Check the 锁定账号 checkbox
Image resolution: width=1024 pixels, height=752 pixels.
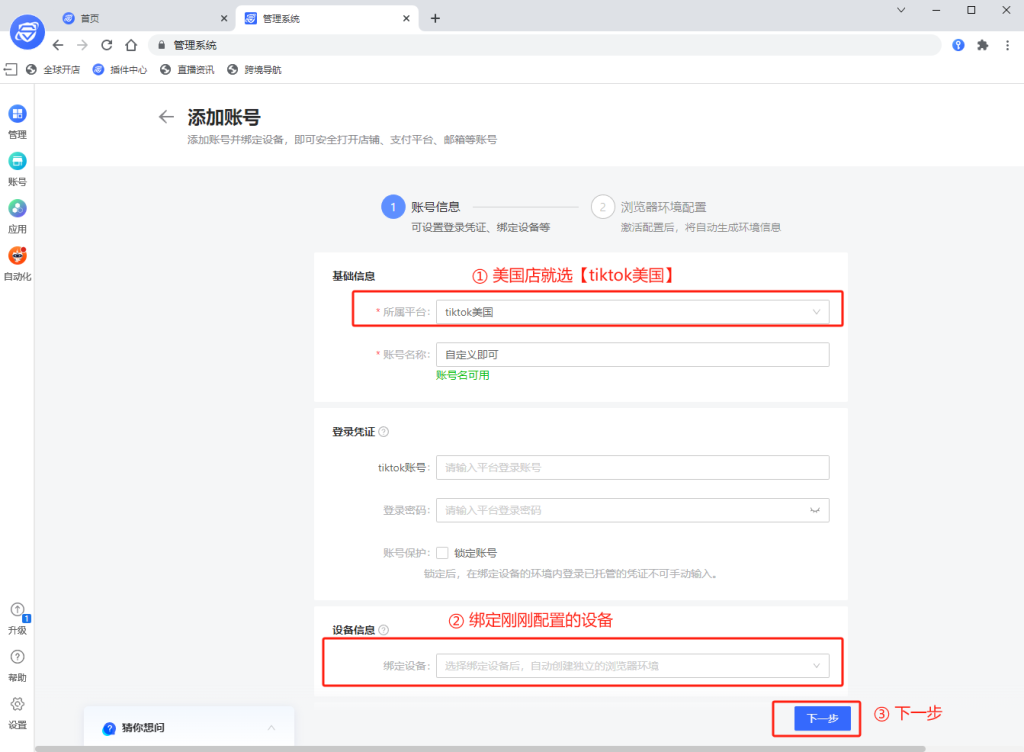pos(442,553)
